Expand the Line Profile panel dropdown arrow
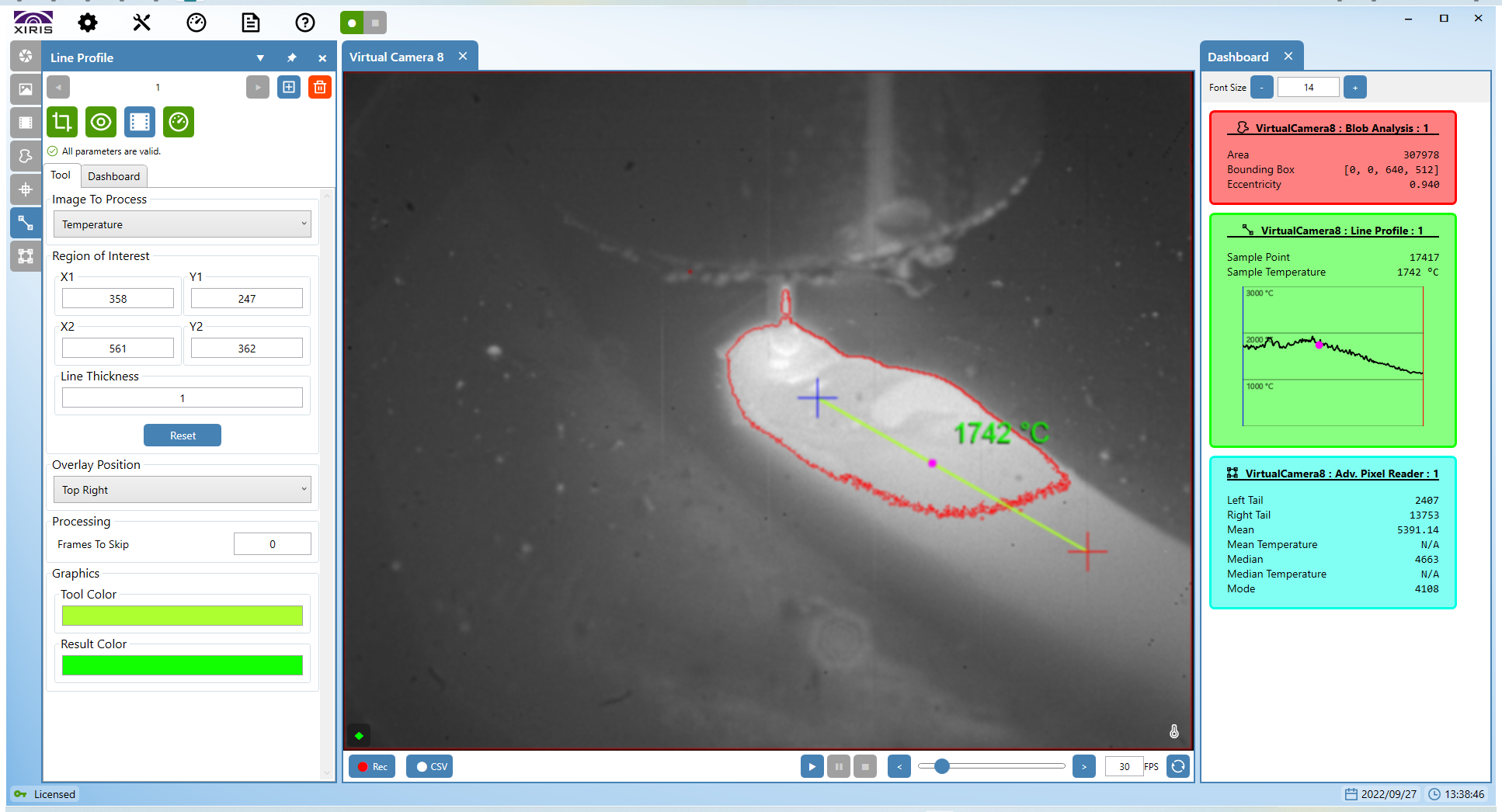The width and height of the screenshot is (1502, 812). (260, 57)
